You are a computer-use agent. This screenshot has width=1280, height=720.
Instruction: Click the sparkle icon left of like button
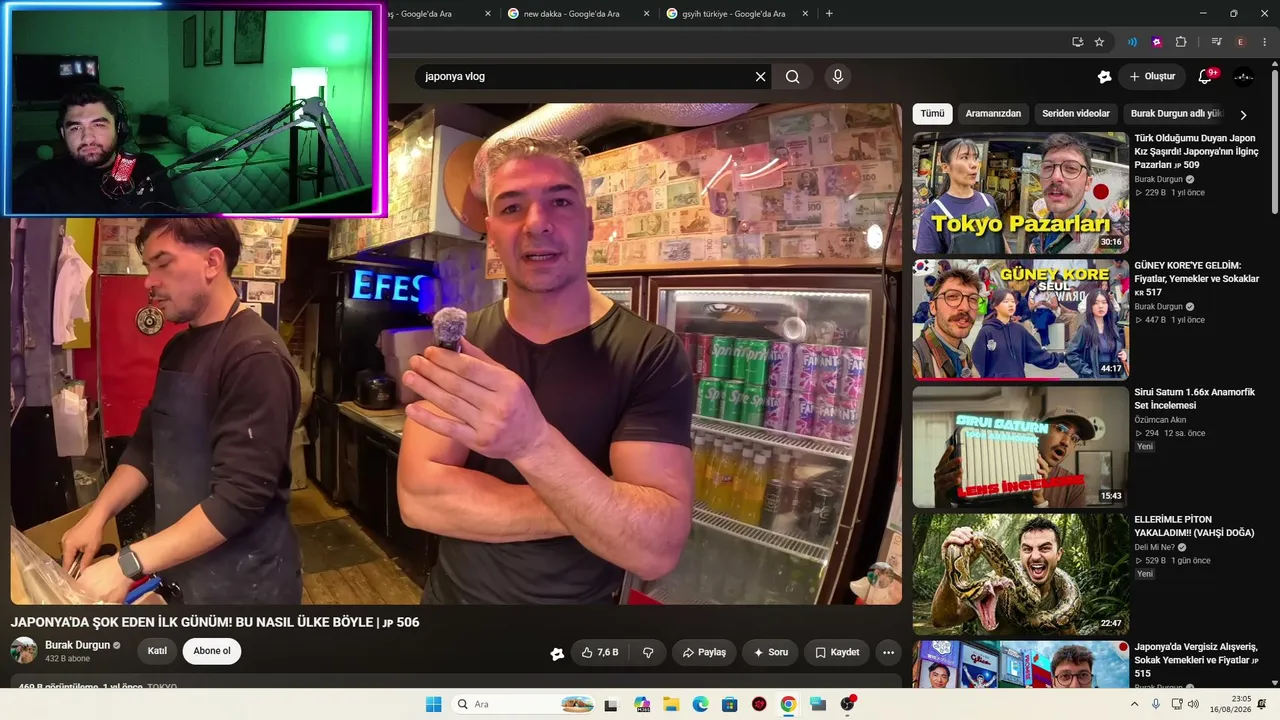click(557, 653)
